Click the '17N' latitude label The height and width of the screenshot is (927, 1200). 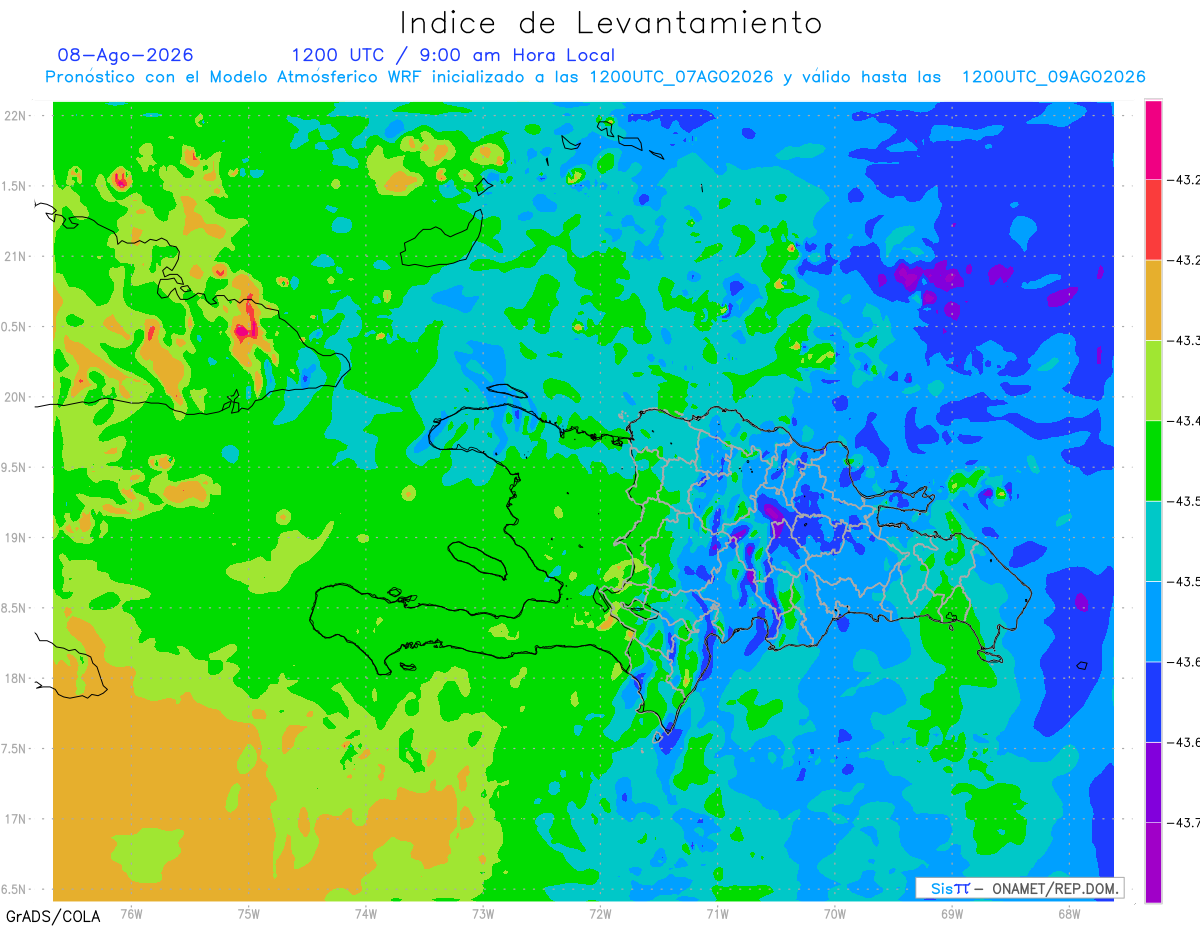16,819
